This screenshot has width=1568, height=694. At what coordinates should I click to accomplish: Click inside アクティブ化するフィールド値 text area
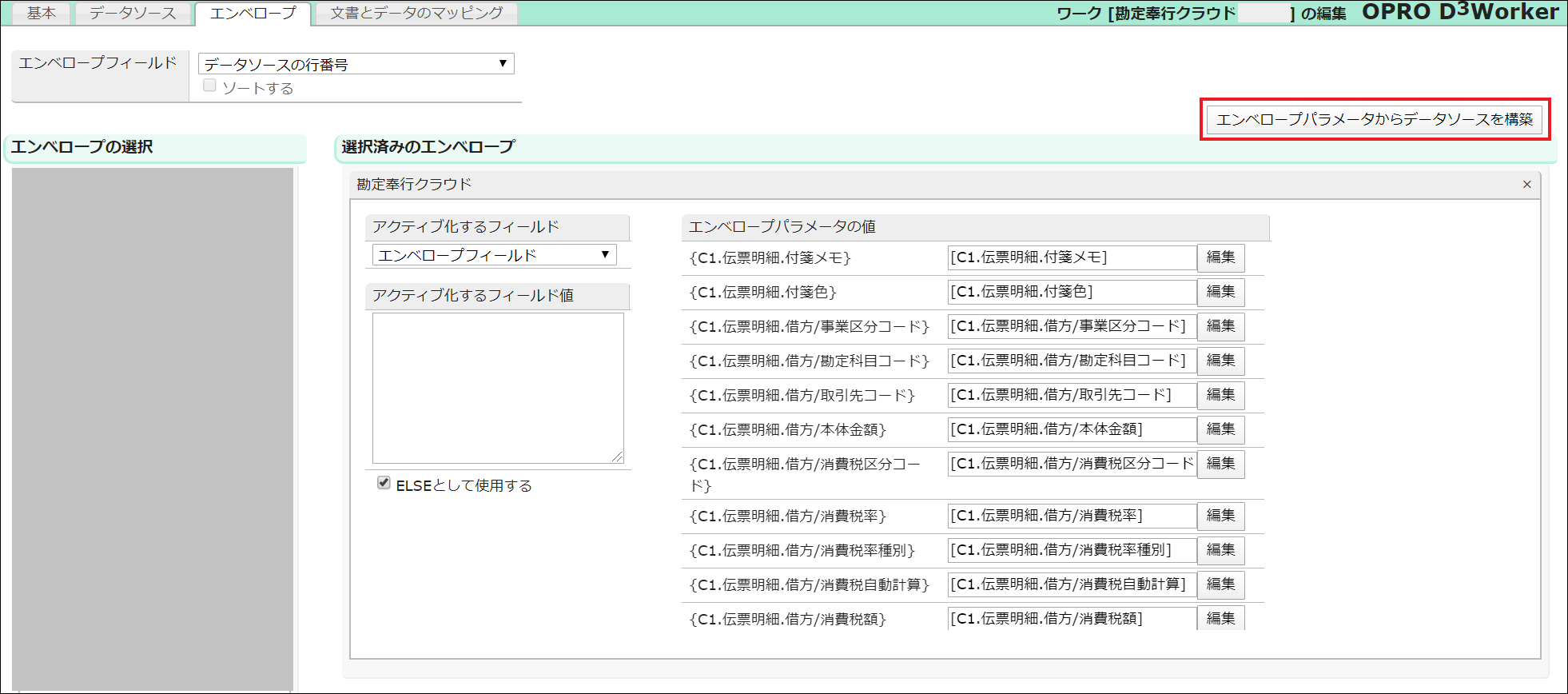[x=497, y=388]
